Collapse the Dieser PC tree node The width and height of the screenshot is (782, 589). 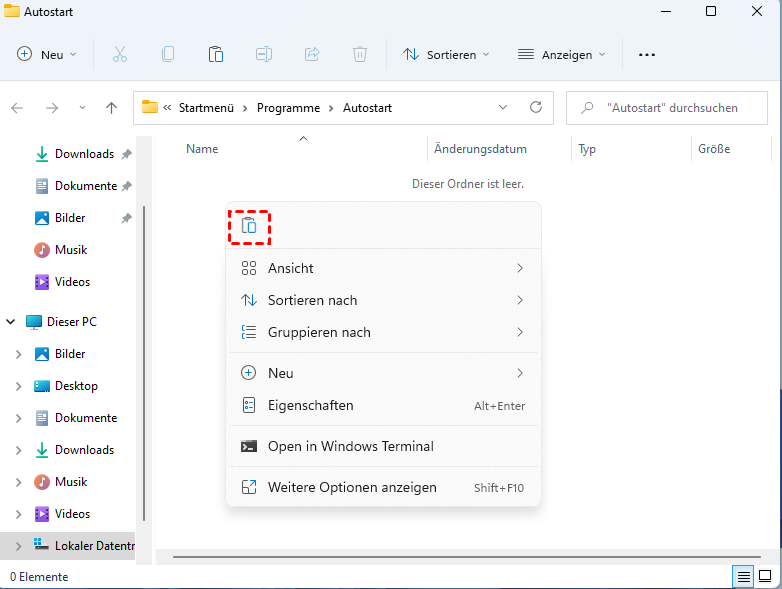(x=11, y=322)
